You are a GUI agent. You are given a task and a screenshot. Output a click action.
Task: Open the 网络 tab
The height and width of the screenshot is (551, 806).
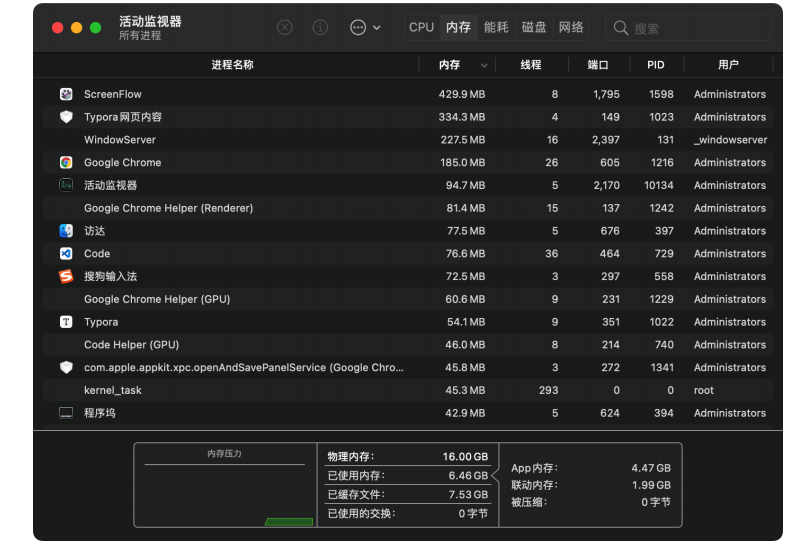[x=571, y=27]
